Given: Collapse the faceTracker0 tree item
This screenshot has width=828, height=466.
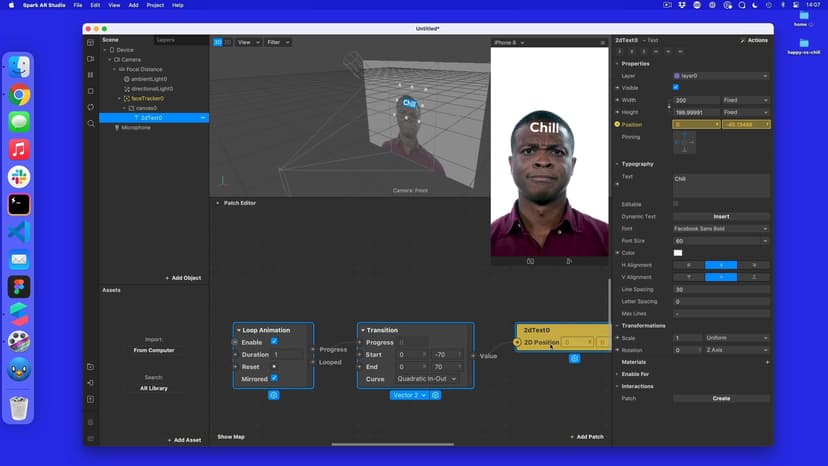Looking at the screenshot, I should 119,99.
